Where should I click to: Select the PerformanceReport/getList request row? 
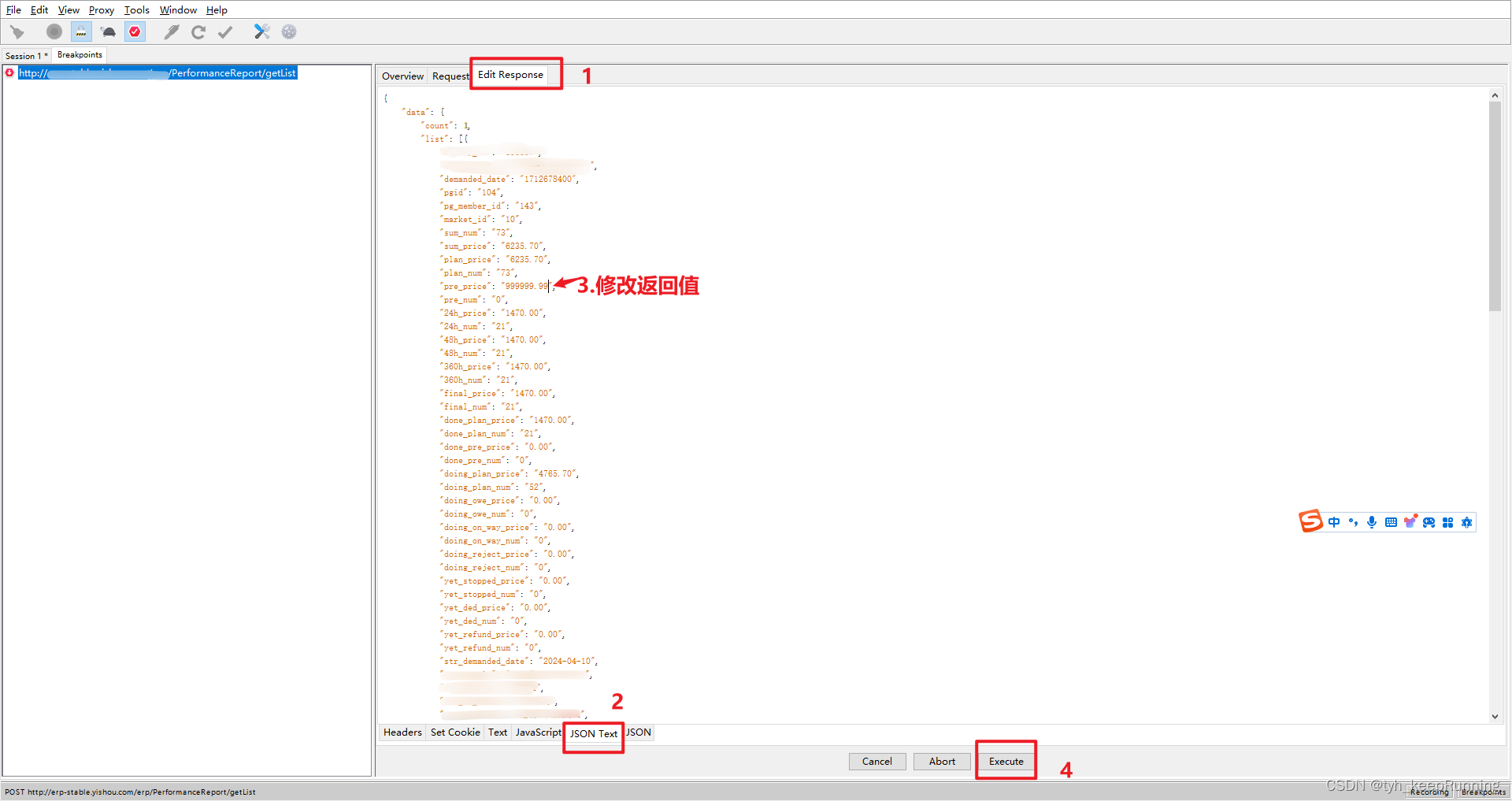(x=157, y=72)
